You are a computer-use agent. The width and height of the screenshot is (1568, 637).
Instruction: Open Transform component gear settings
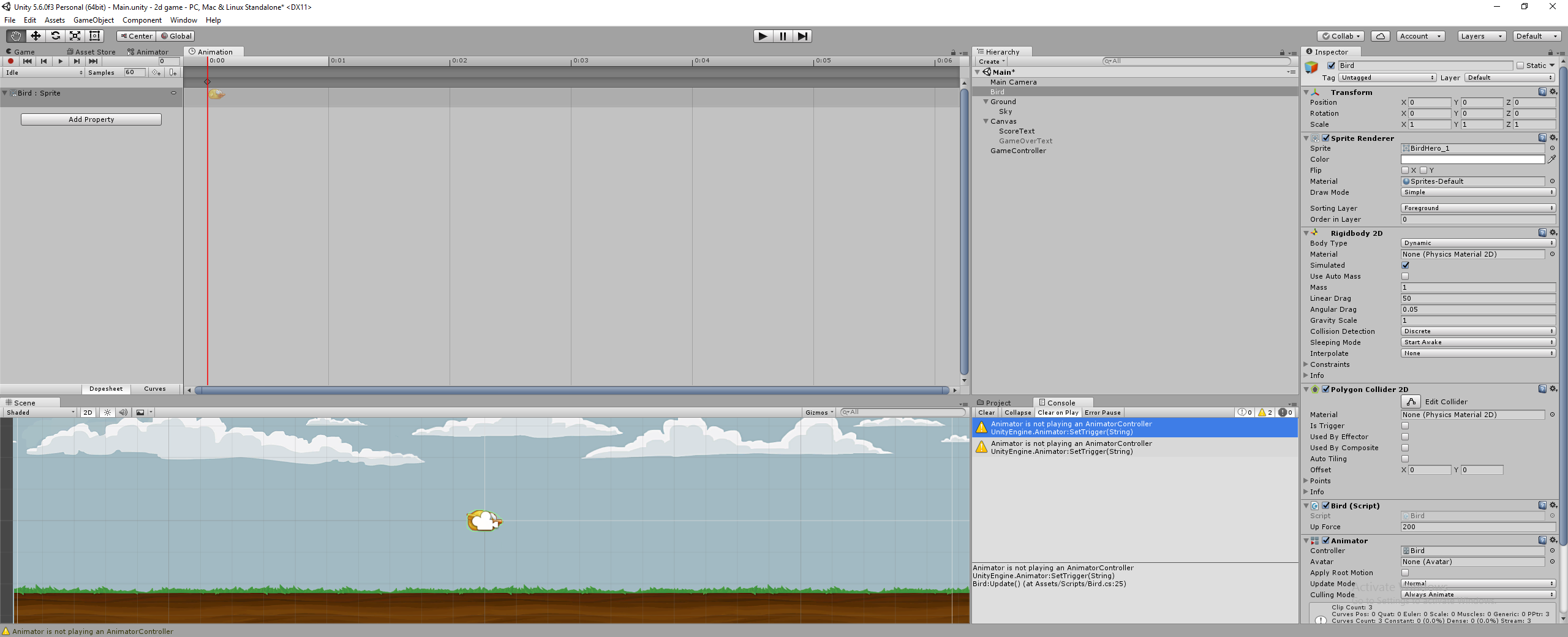tap(1553, 92)
